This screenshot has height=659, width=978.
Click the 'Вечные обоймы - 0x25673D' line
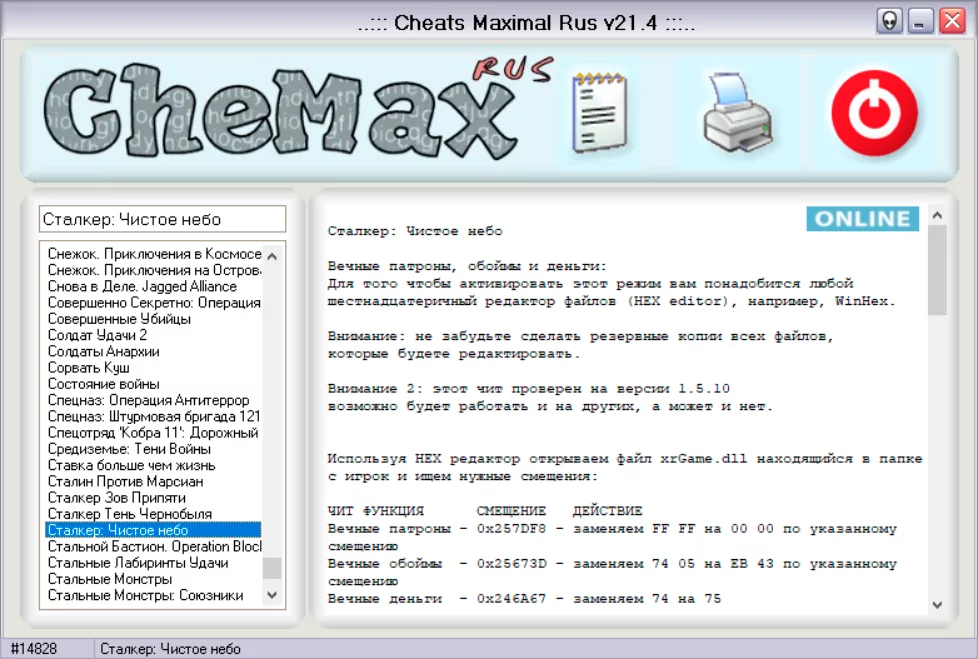pyautogui.click(x=612, y=564)
